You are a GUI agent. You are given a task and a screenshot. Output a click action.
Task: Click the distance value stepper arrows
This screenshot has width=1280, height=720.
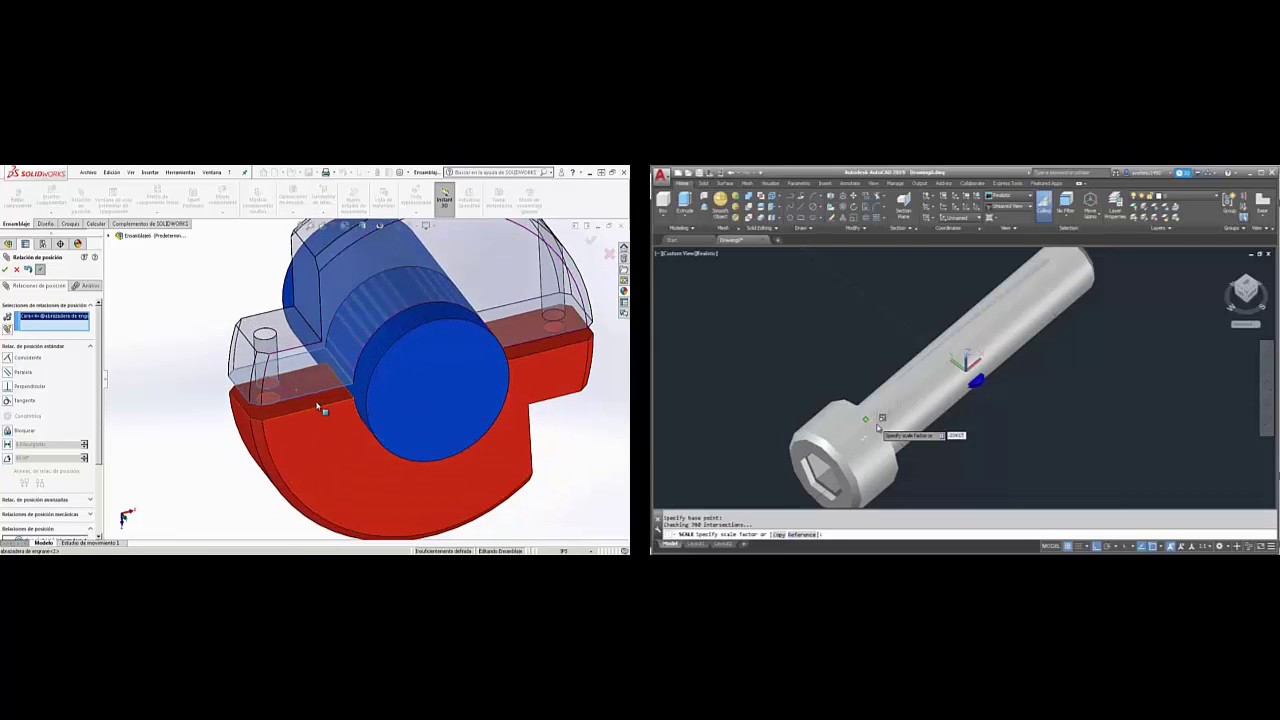pyautogui.click(x=84, y=444)
